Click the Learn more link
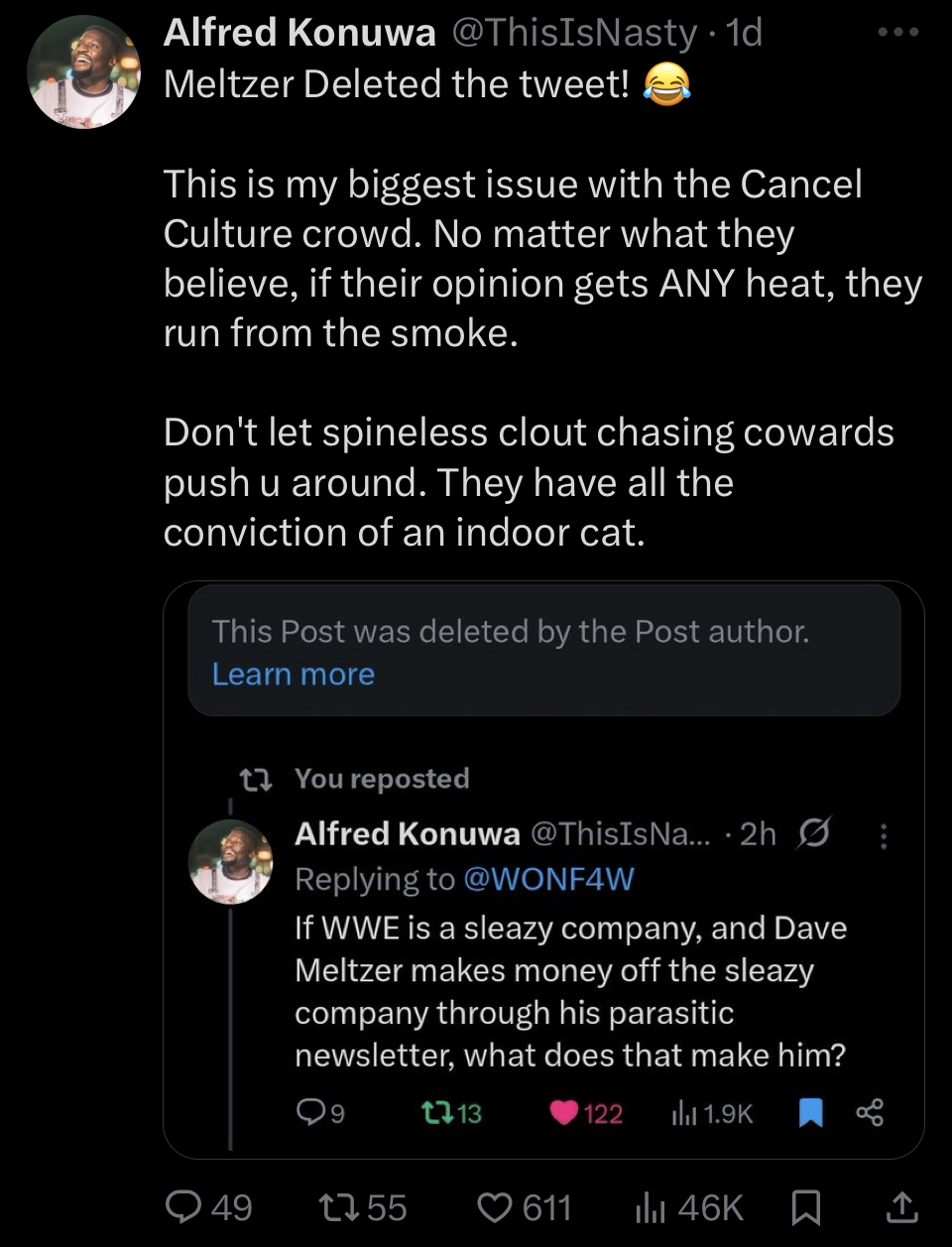952x1247 pixels. [x=294, y=675]
